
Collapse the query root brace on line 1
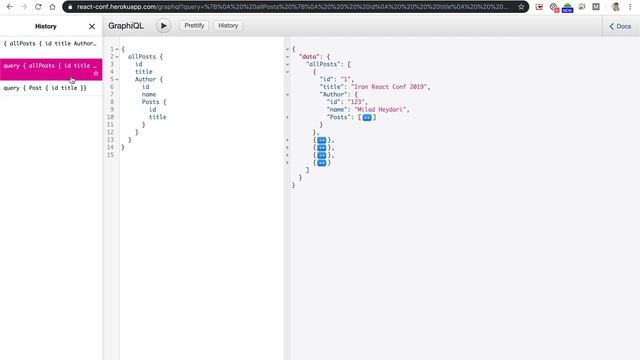click(117, 49)
